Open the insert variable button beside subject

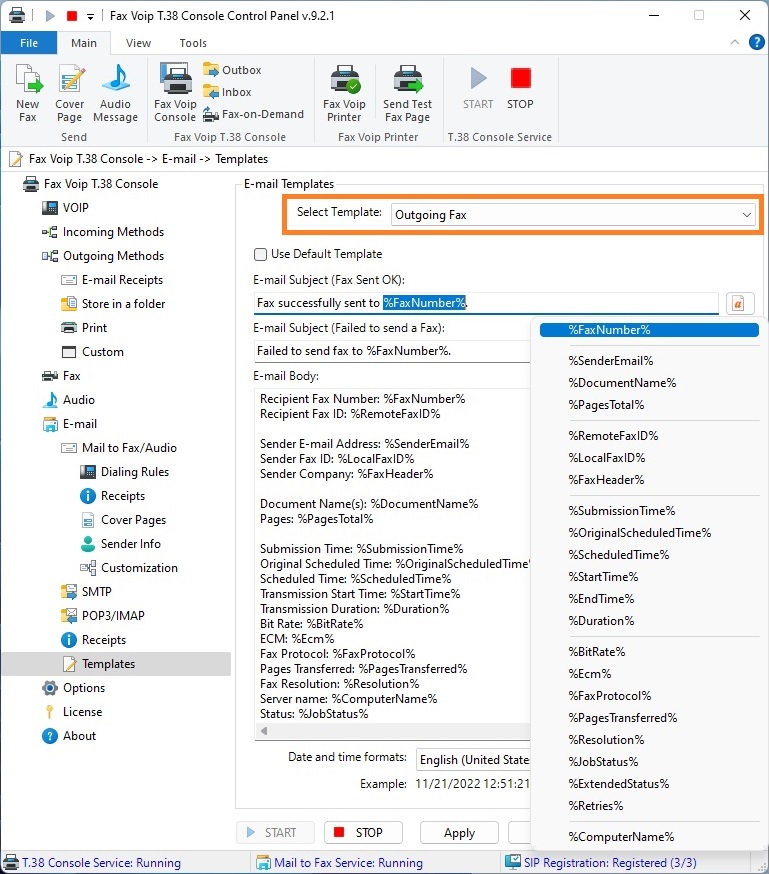pos(740,303)
